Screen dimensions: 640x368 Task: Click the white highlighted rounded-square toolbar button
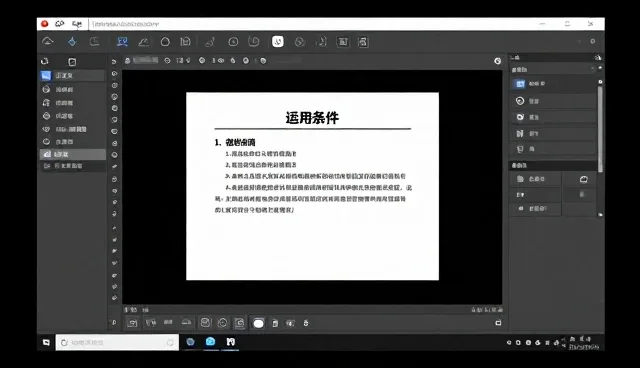[x=278, y=41]
